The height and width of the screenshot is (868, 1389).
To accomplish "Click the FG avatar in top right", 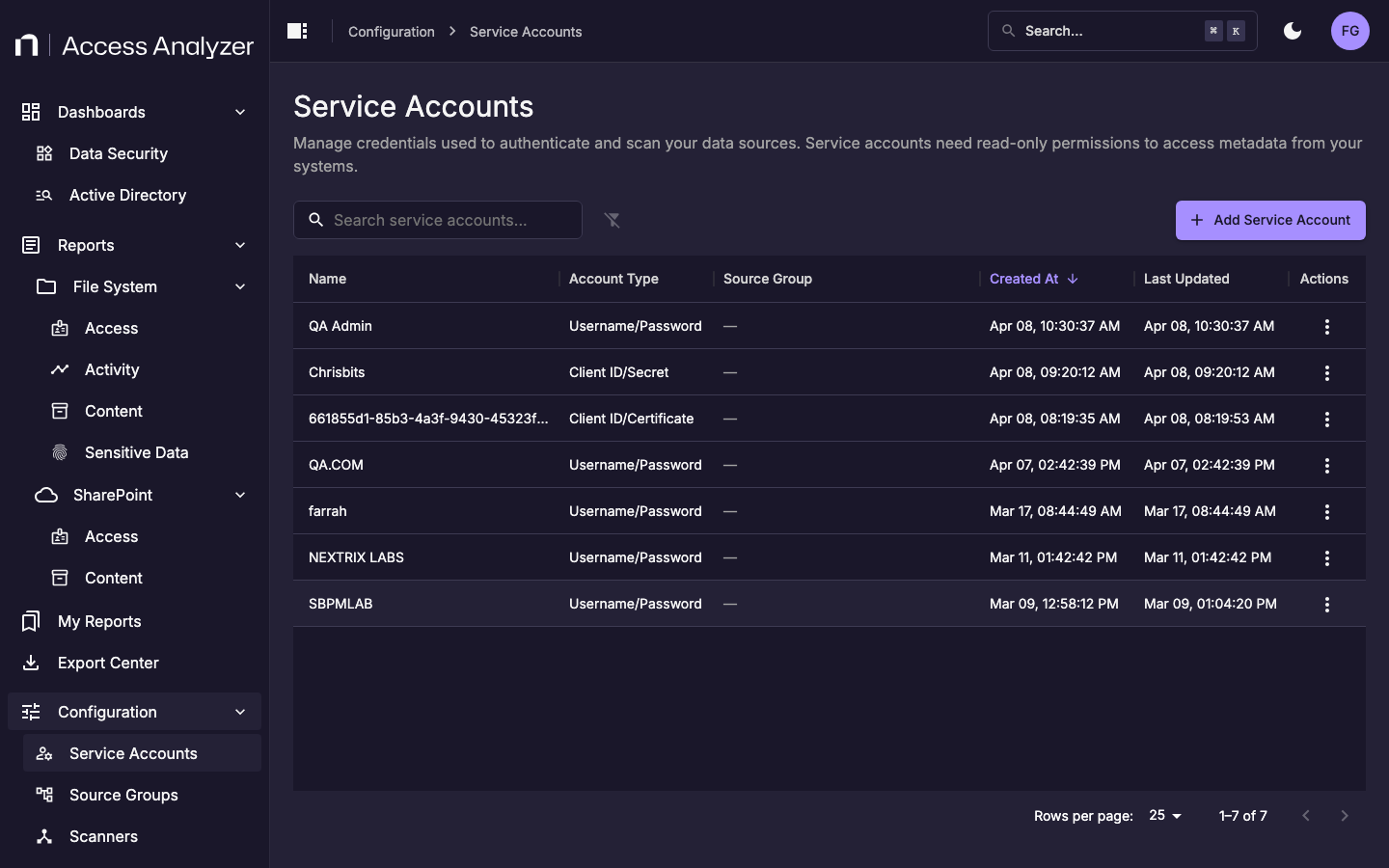I will tap(1350, 31).
